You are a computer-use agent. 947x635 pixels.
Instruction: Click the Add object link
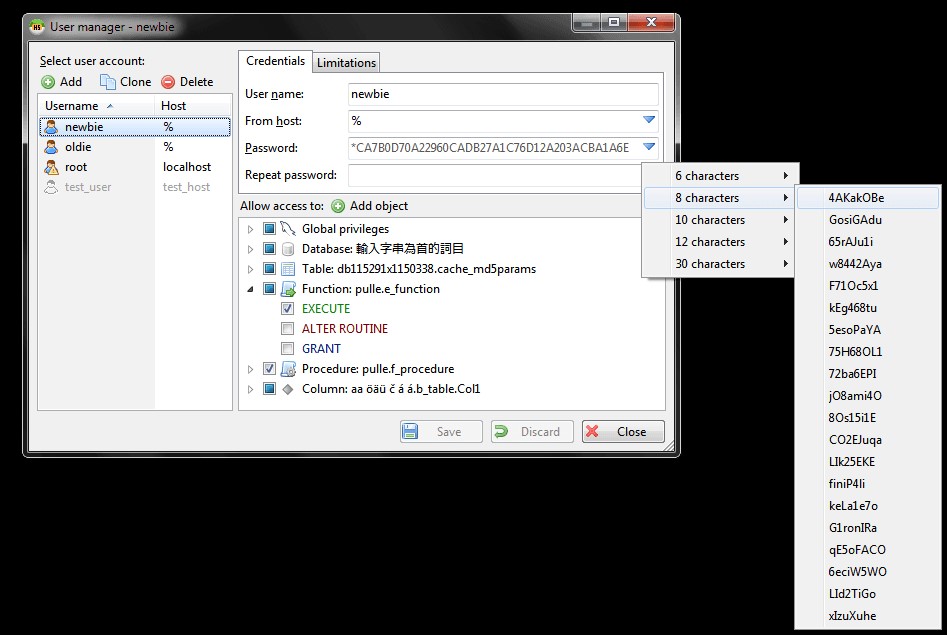(379, 206)
